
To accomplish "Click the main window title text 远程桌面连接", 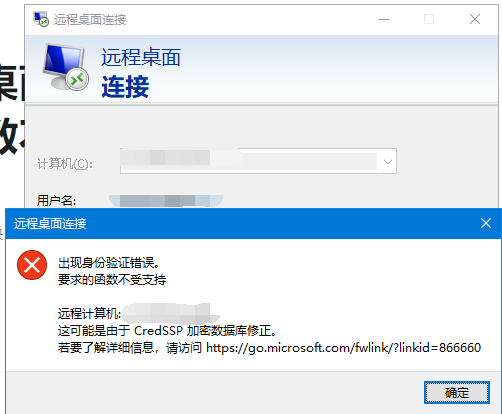I will click(x=90, y=20).
